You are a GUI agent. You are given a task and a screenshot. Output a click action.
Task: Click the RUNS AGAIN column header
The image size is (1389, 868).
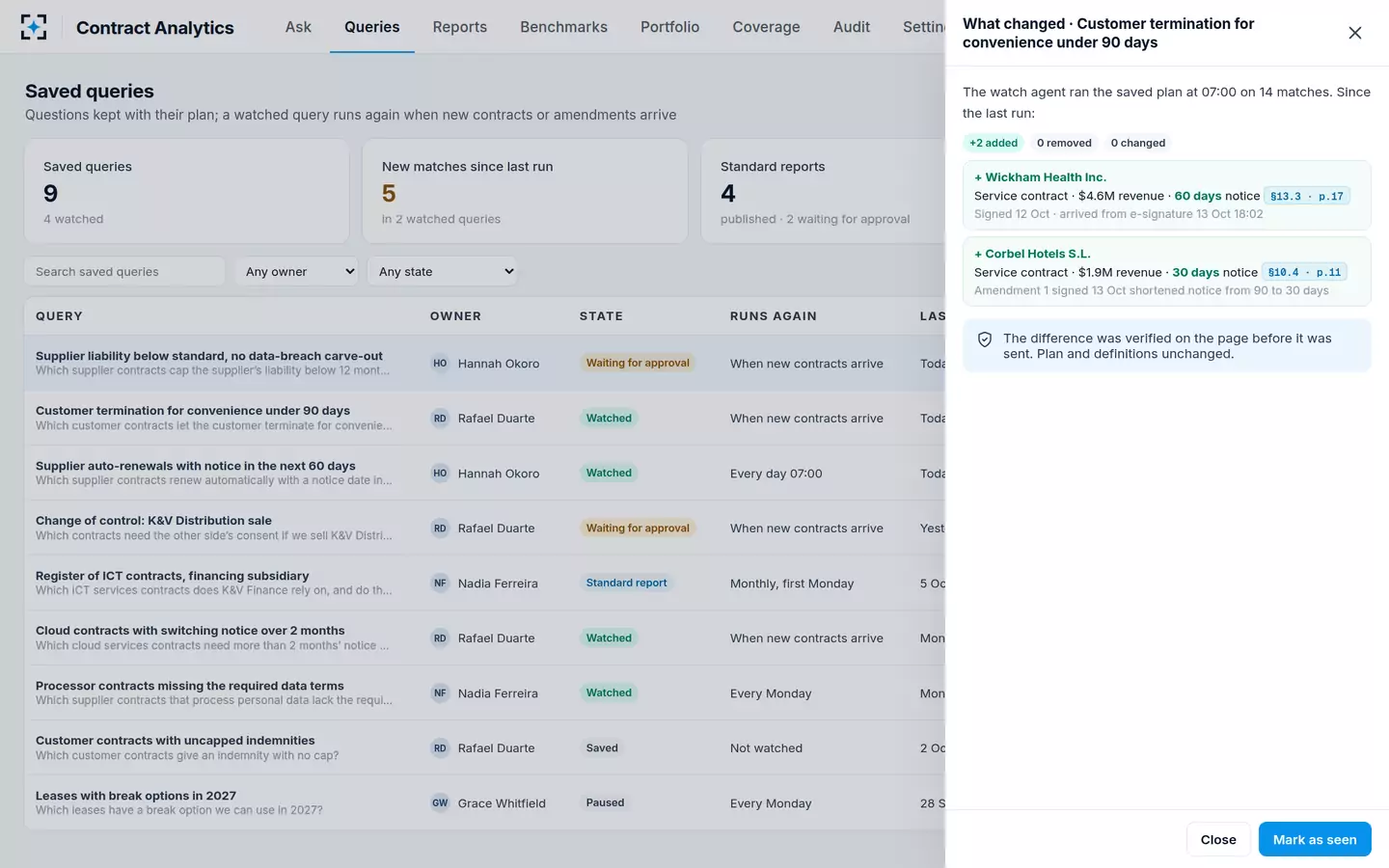[774, 316]
